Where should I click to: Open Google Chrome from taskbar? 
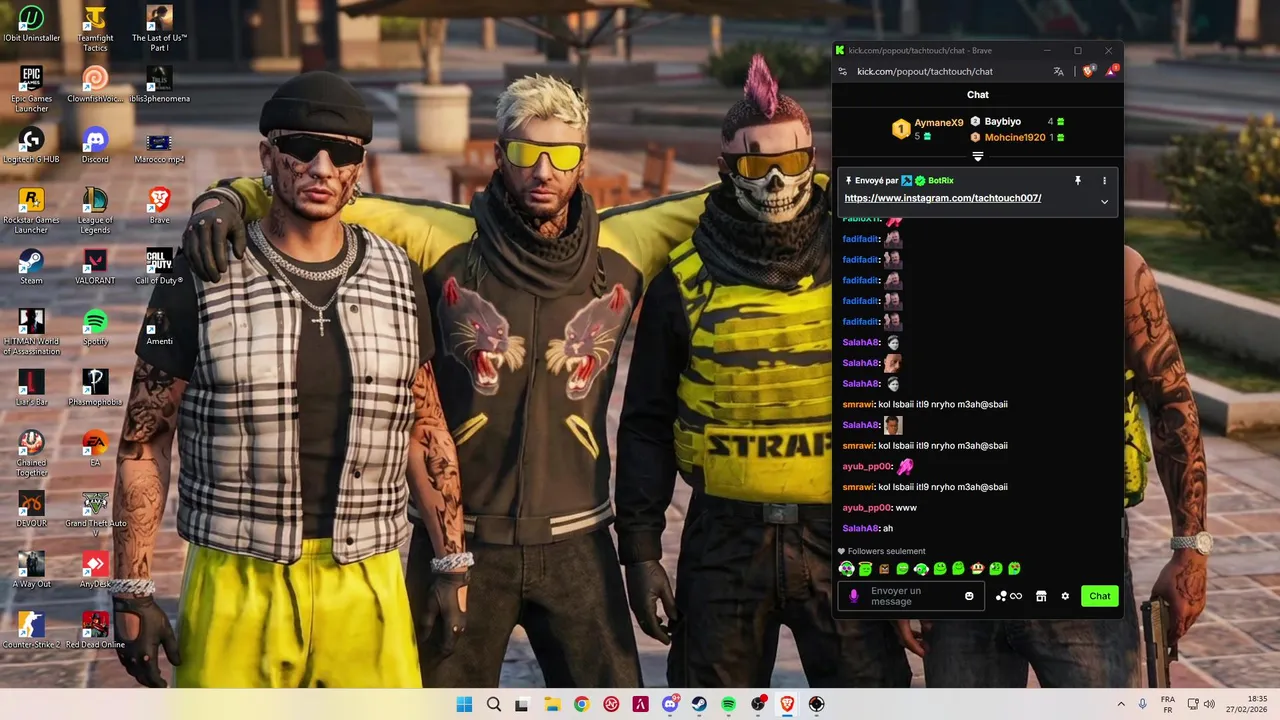click(x=581, y=704)
